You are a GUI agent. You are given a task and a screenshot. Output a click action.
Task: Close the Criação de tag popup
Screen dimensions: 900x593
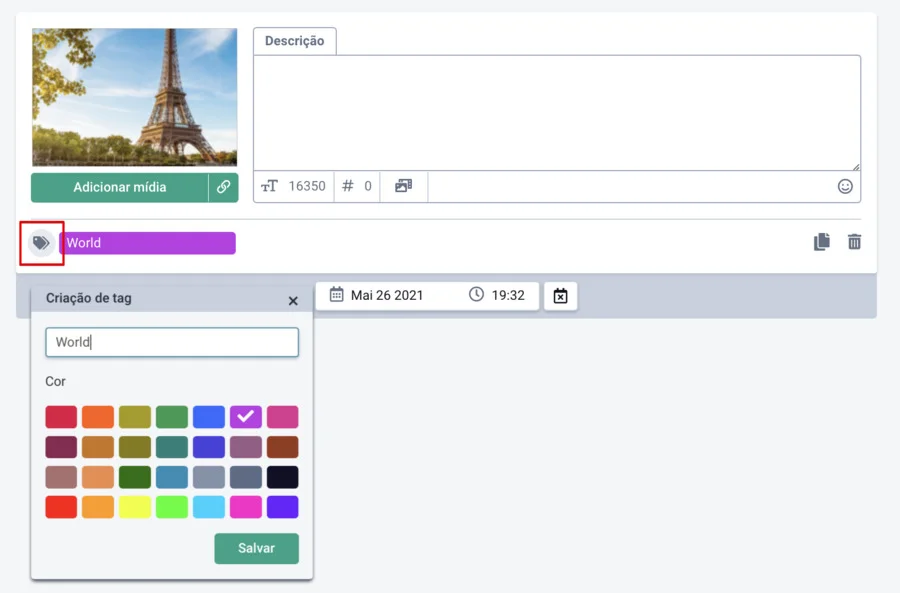click(293, 300)
